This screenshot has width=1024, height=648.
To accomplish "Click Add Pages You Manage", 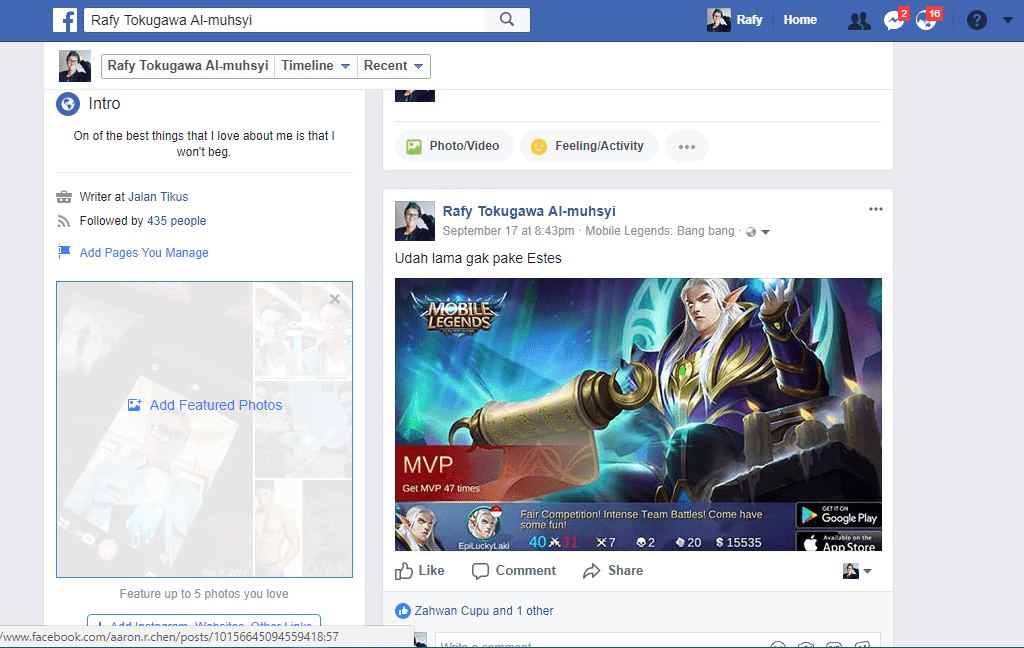I will (x=144, y=252).
